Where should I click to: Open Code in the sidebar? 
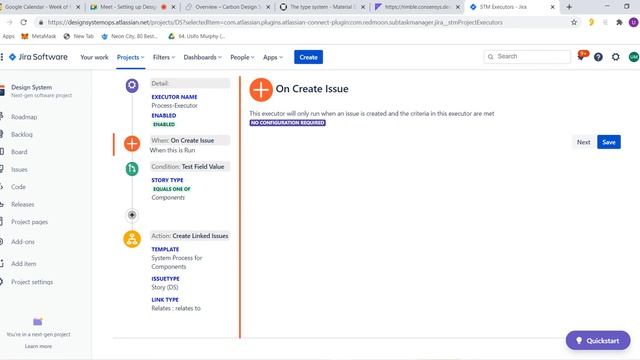click(18, 187)
